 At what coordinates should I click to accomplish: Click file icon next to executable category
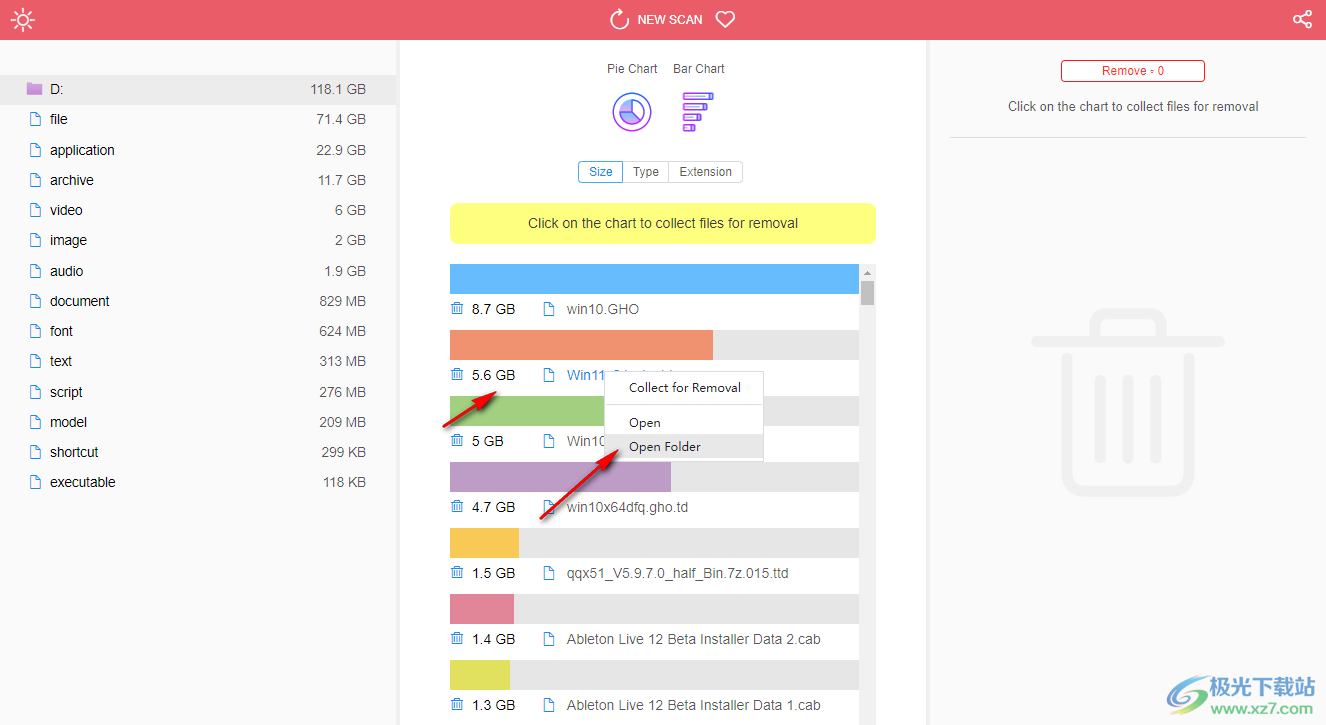pos(35,482)
